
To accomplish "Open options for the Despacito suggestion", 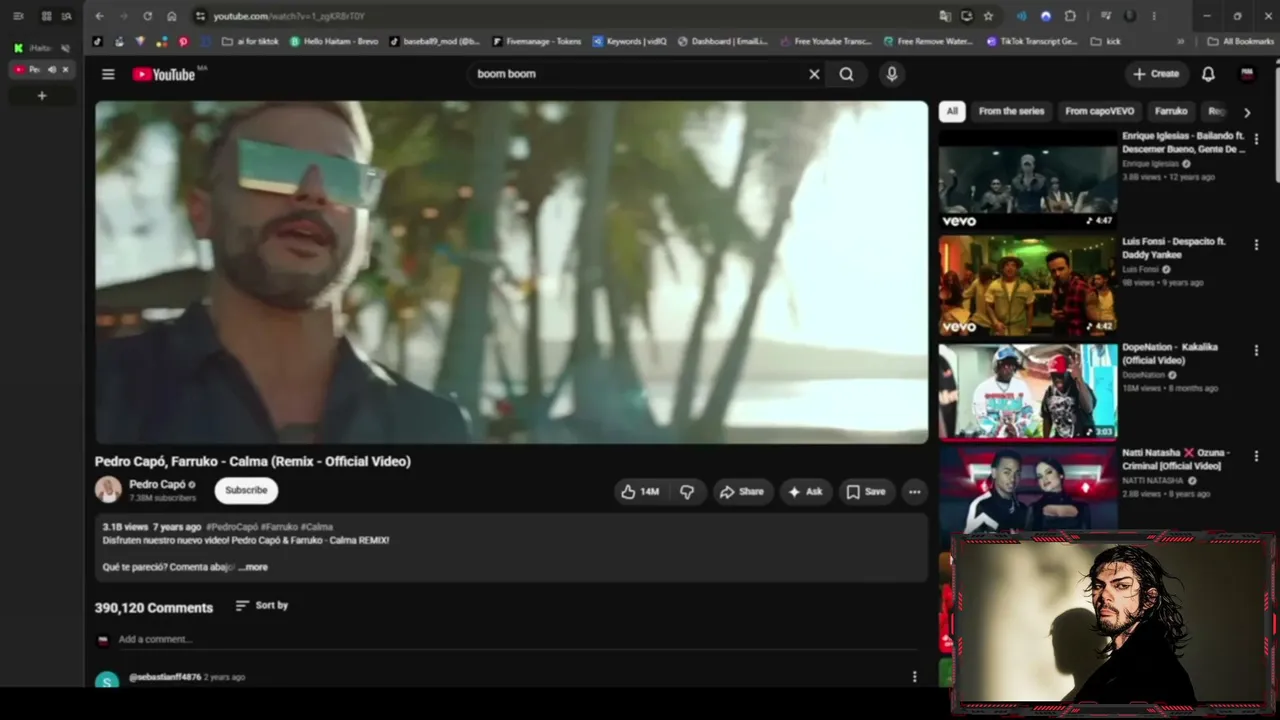I will click(1257, 245).
